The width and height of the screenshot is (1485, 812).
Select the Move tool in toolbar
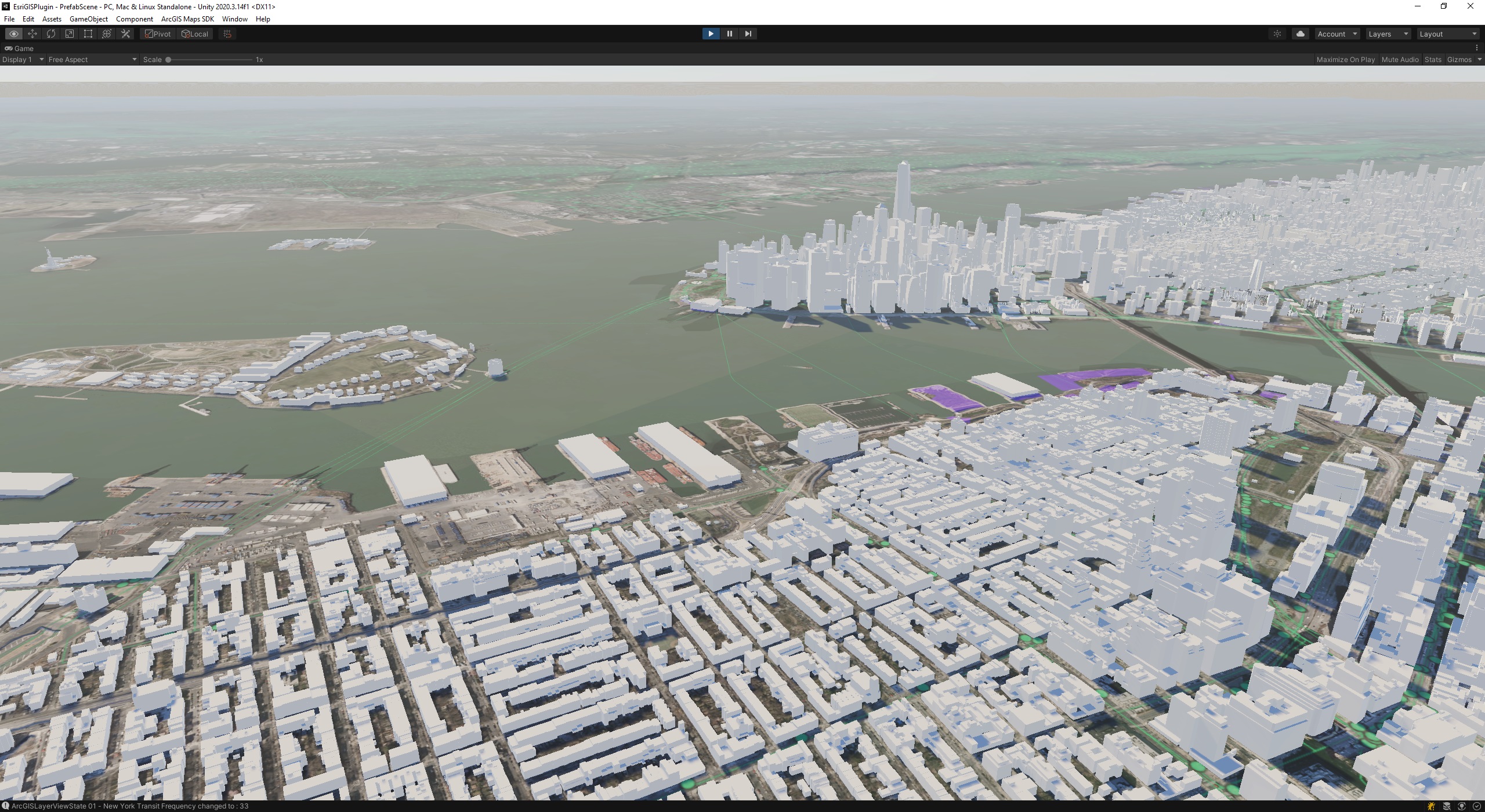click(x=32, y=34)
